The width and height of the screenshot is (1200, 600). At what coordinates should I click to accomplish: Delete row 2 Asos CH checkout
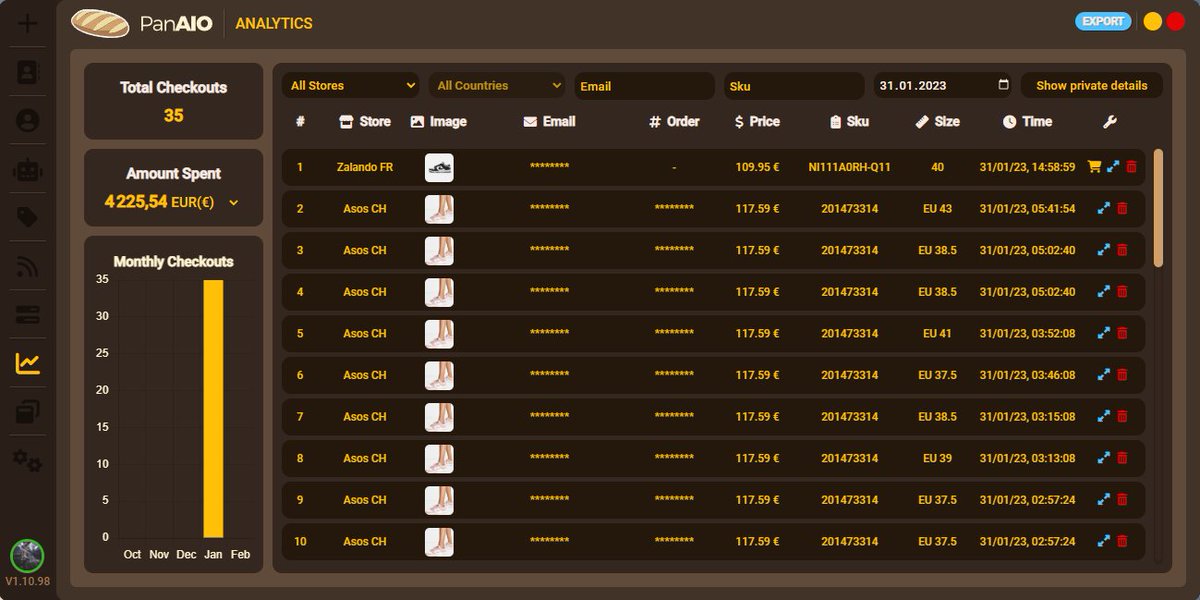[1122, 209]
